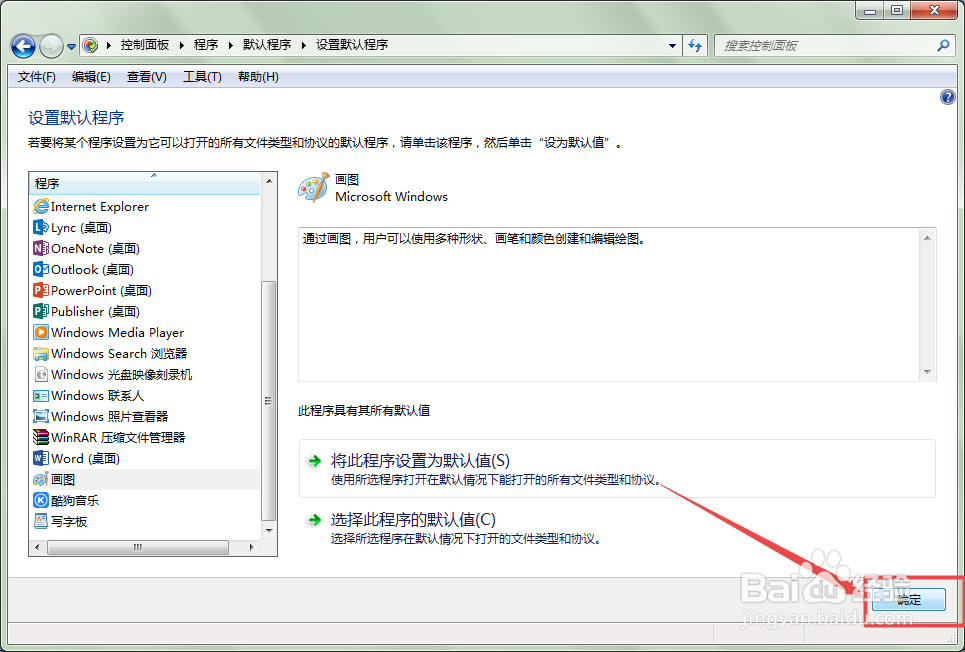Image resolution: width=965 pixels, height=652 pixels.
Task: Go to 控制面板 breadcrumb
Action: (145, 45)
